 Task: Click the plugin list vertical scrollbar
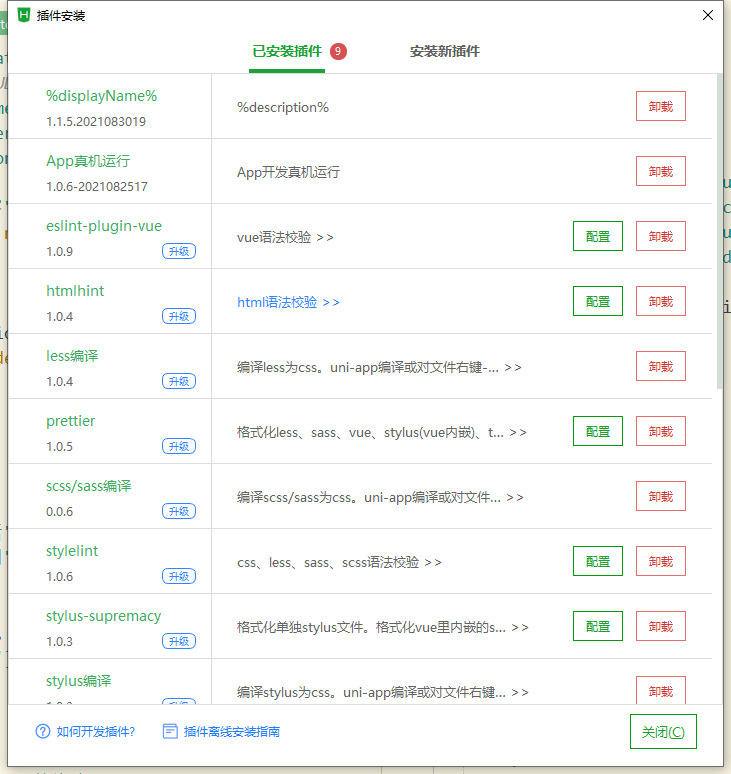coord(719,230)
